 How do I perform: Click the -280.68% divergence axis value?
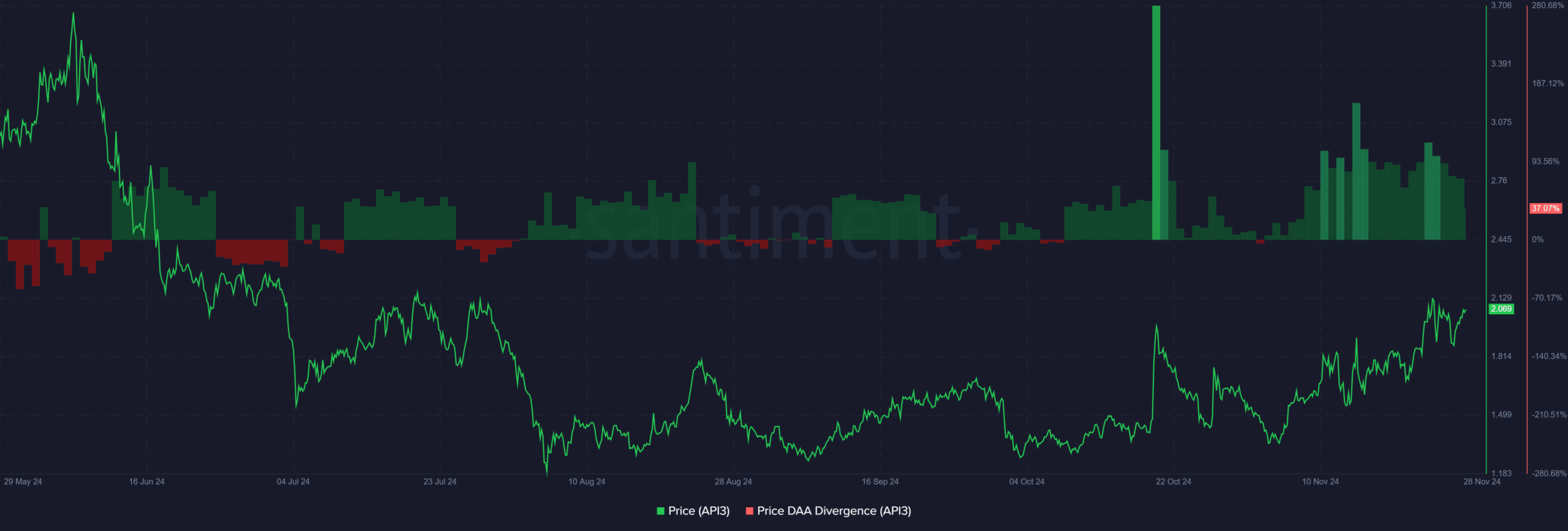[1549, 473]
